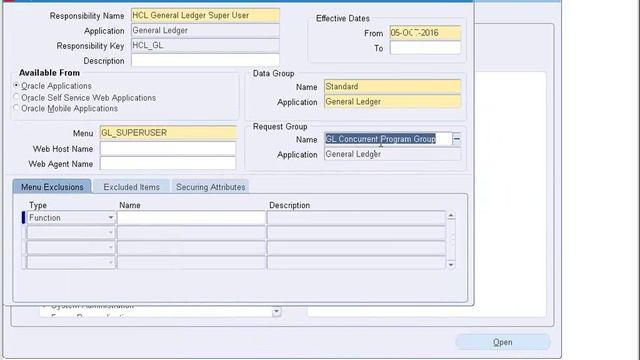Select Oracle Applications radio button
Image resolution: width=640 pixels, height=360 pixels.
16,86
